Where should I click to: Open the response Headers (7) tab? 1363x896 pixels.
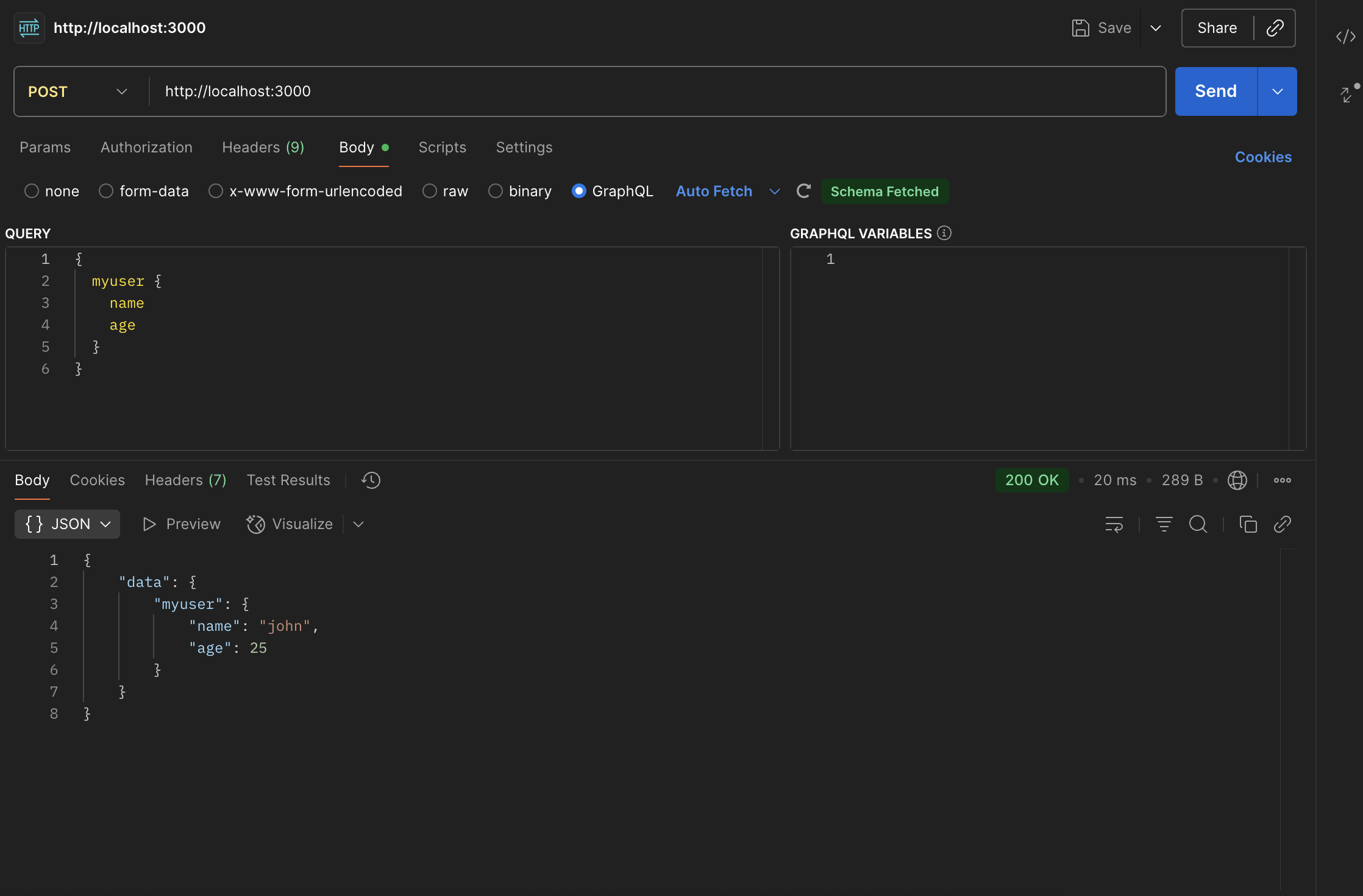(x=185, y=480)
